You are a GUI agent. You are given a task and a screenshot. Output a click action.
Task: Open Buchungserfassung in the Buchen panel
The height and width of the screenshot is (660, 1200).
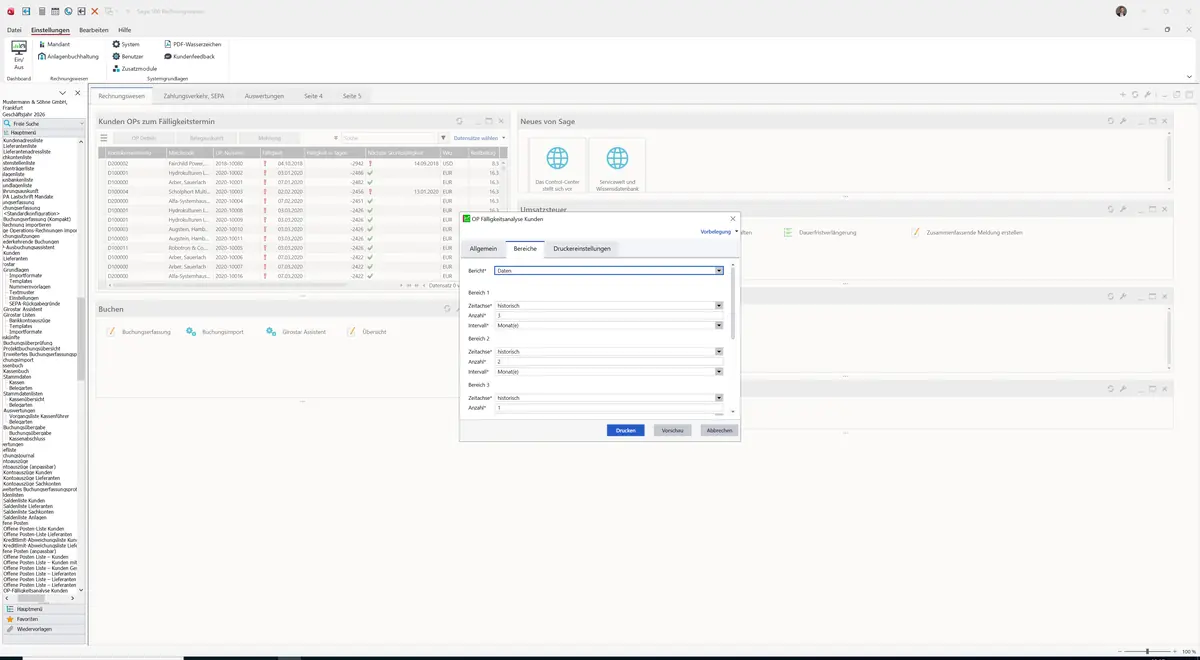139,331
